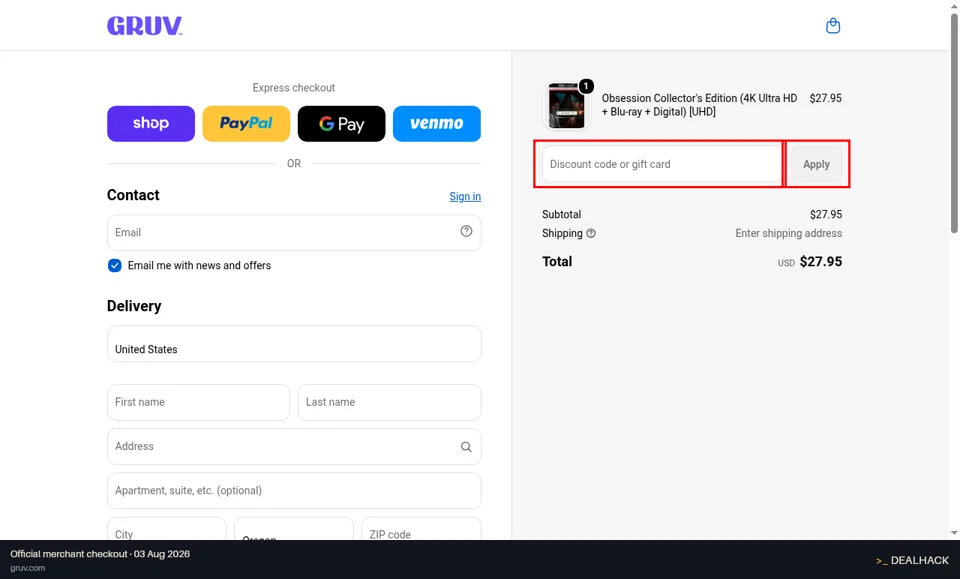Screen dimensions: 960x579
Task: Focus the Email input field
Action: pyautogui.click(x=294, y=233)
